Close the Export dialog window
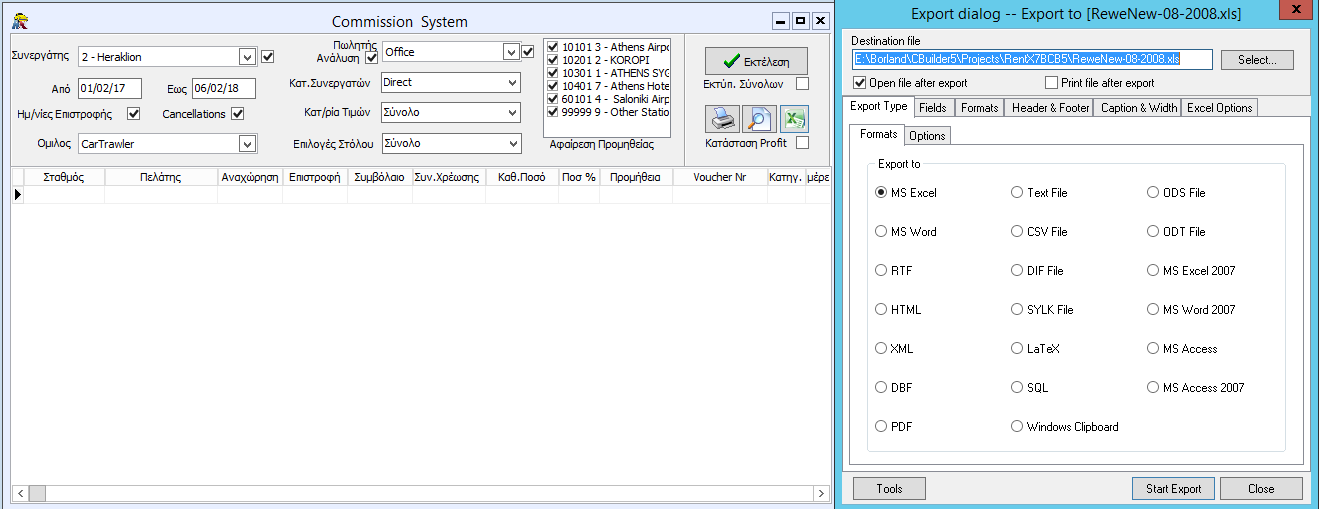 [x=1296, y=13]
